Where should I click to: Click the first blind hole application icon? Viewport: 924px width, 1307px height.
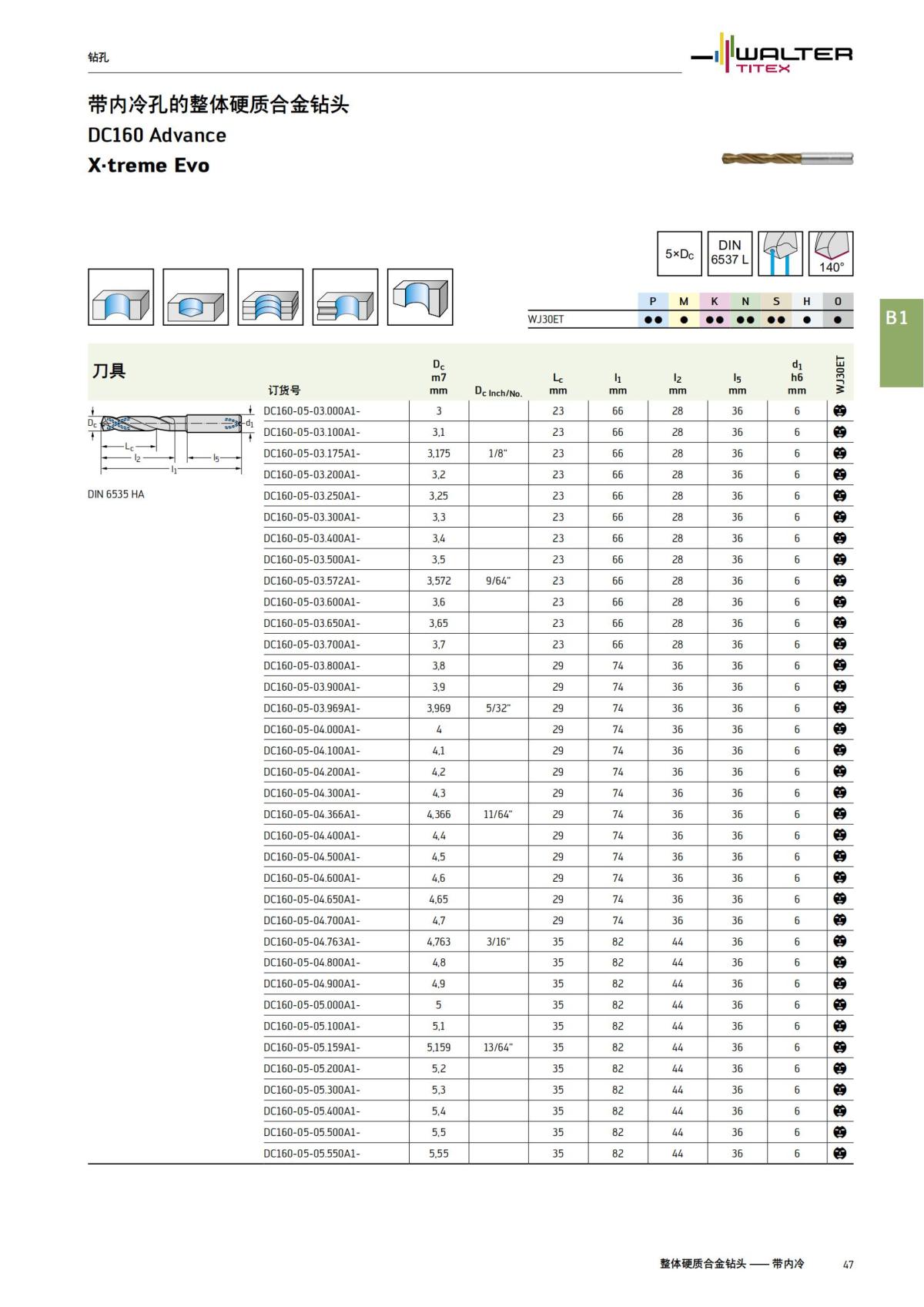[121, 297]
